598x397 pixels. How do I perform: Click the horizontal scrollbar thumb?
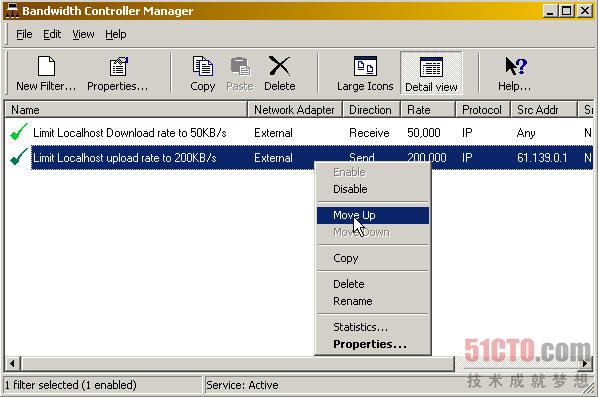(238, 363)
